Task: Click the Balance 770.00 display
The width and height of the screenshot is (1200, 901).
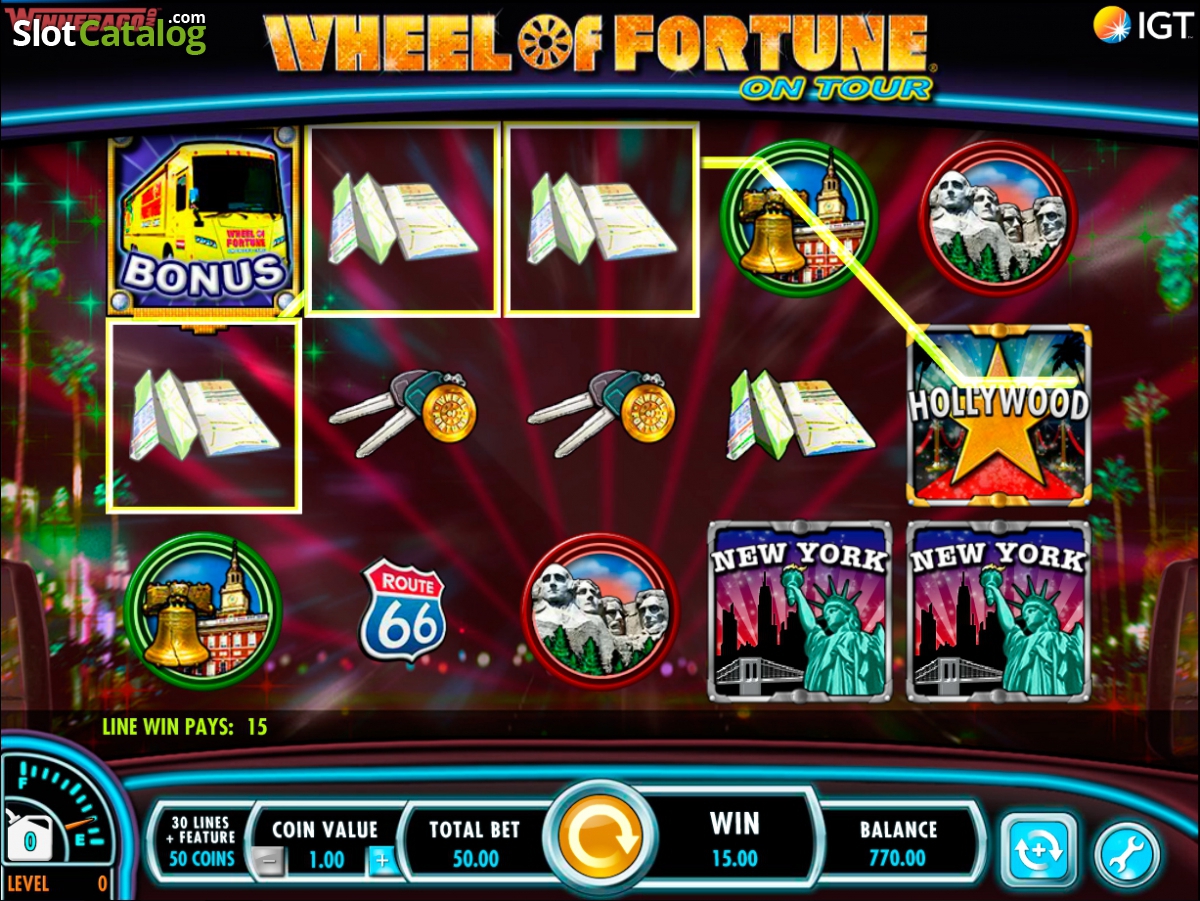Action: pyautogui.click(x=898, y=843)
